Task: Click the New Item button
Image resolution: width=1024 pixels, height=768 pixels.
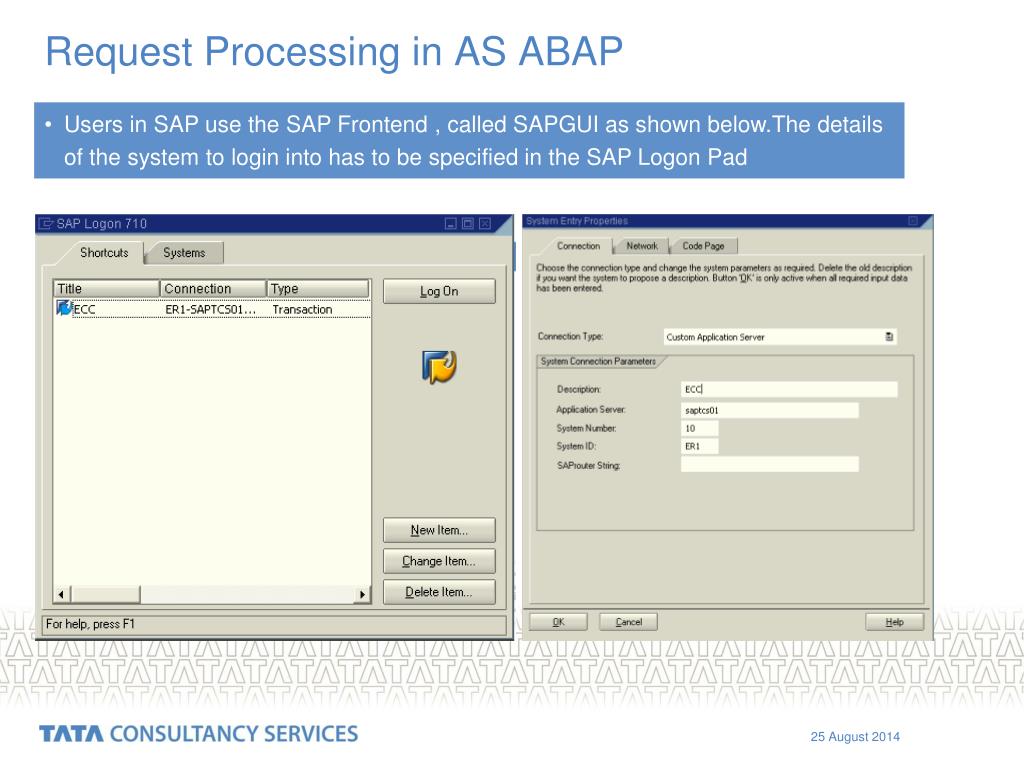Action: click(x=439, y=530)
